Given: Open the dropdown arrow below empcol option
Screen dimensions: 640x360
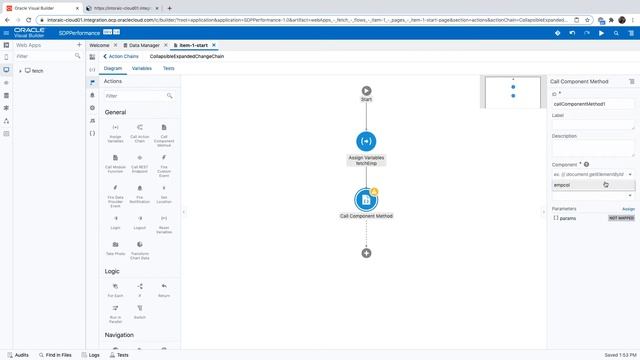Looking at the screenshot, I should point(630,196).
